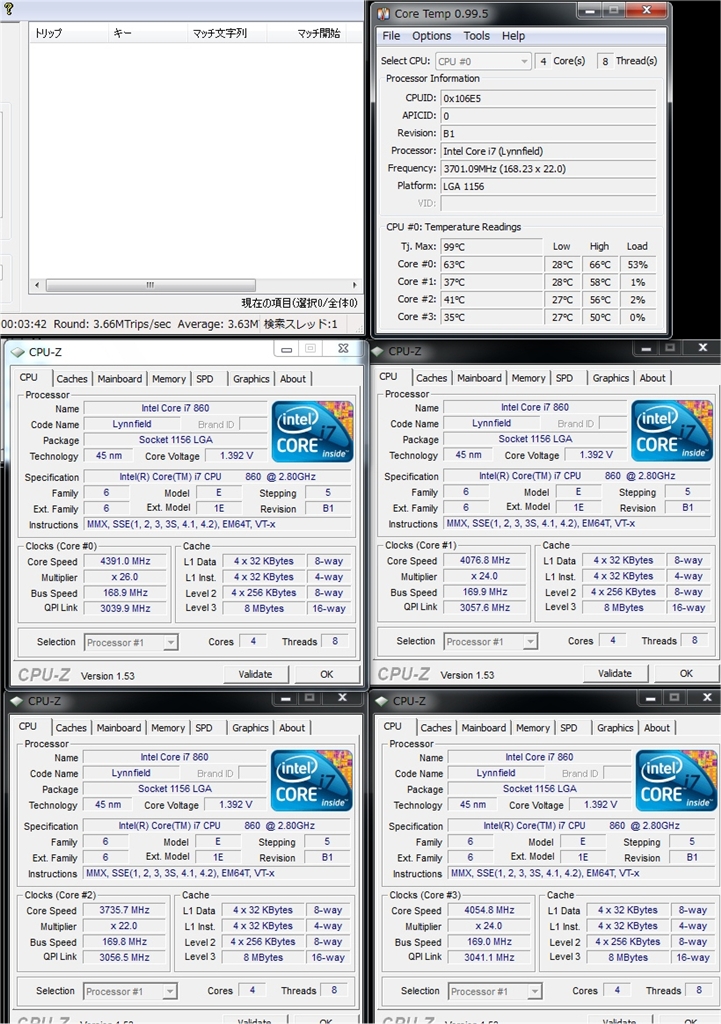Click the Intel Core i7 logo in the Core #3 CPU-Z window

tap(677, 780)
